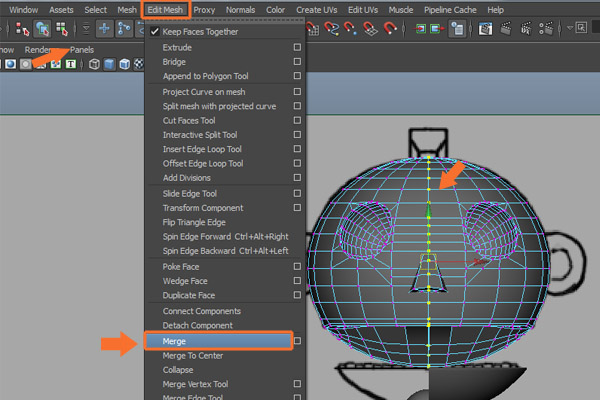Click the render current frame clapperboard icon
600x400 pixels.
[504, 28]
